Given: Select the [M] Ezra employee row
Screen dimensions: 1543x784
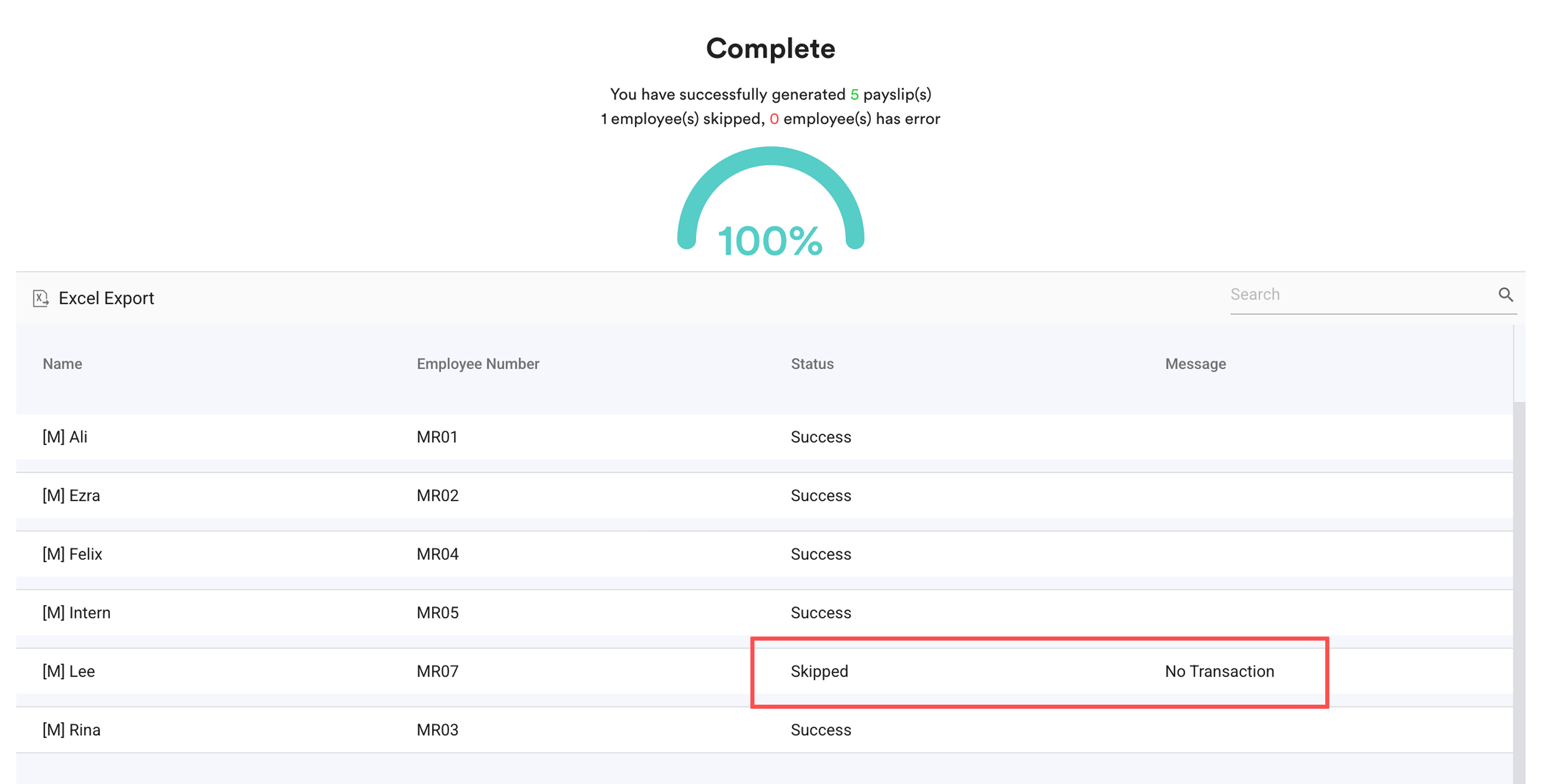Looking at the screenshot, I should point(71,496).
